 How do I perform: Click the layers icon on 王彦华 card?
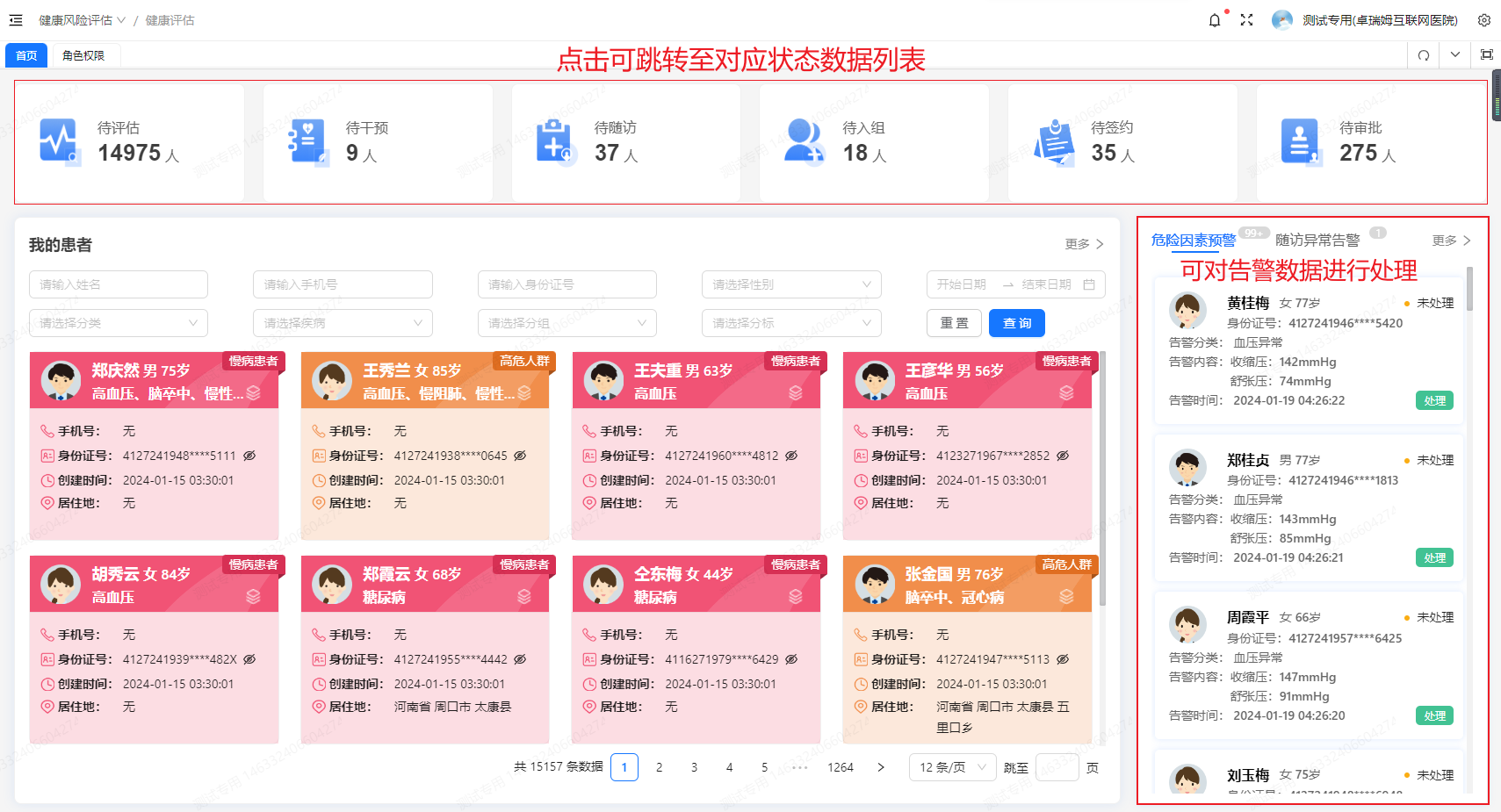(1066, 393)
